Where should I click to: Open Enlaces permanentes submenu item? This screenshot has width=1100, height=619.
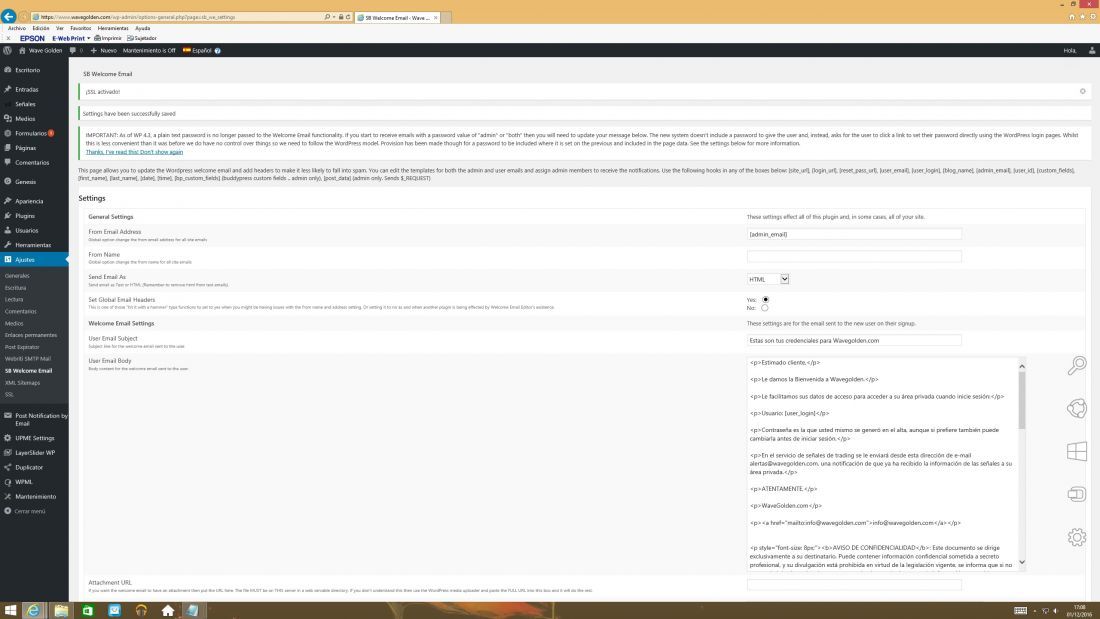point(31,335)
